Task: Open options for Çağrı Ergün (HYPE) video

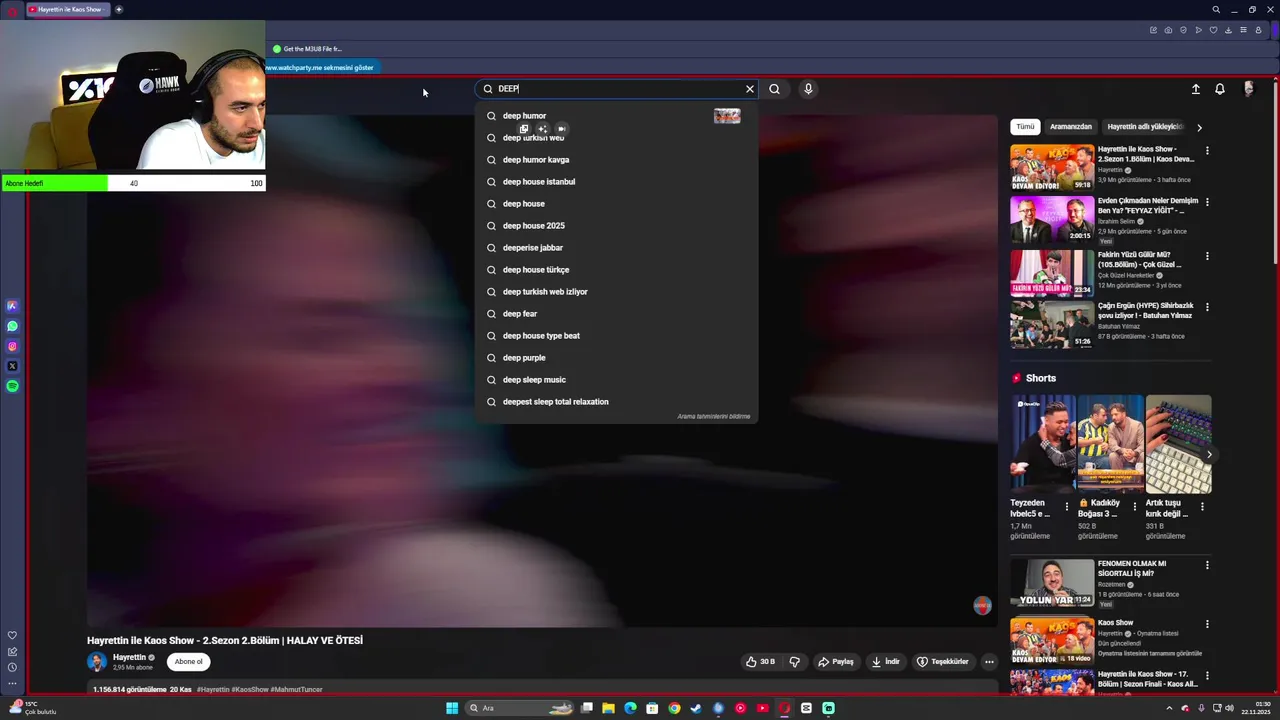Action: pyautogui.click(x=1207, y=307)
